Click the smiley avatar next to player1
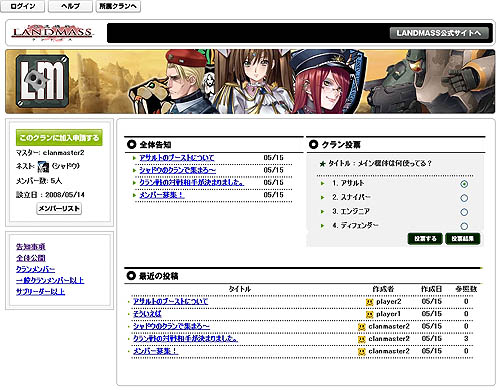The width and height of the screenshot is (500, 390). point(369,314)
